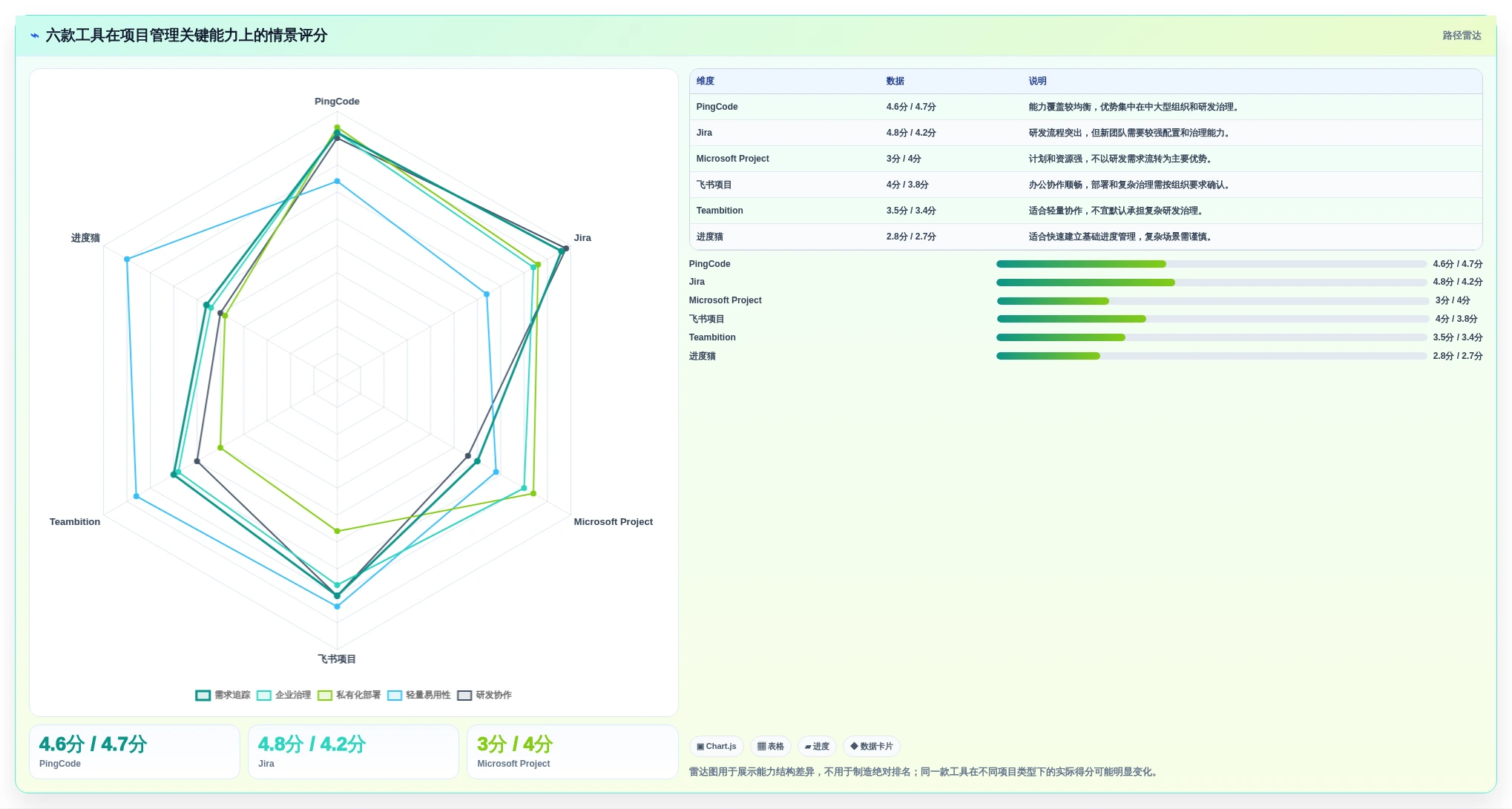The width and height of the screenshot is (1512, 809).
Task: Click the 说明 column header
Action: 1037,81
